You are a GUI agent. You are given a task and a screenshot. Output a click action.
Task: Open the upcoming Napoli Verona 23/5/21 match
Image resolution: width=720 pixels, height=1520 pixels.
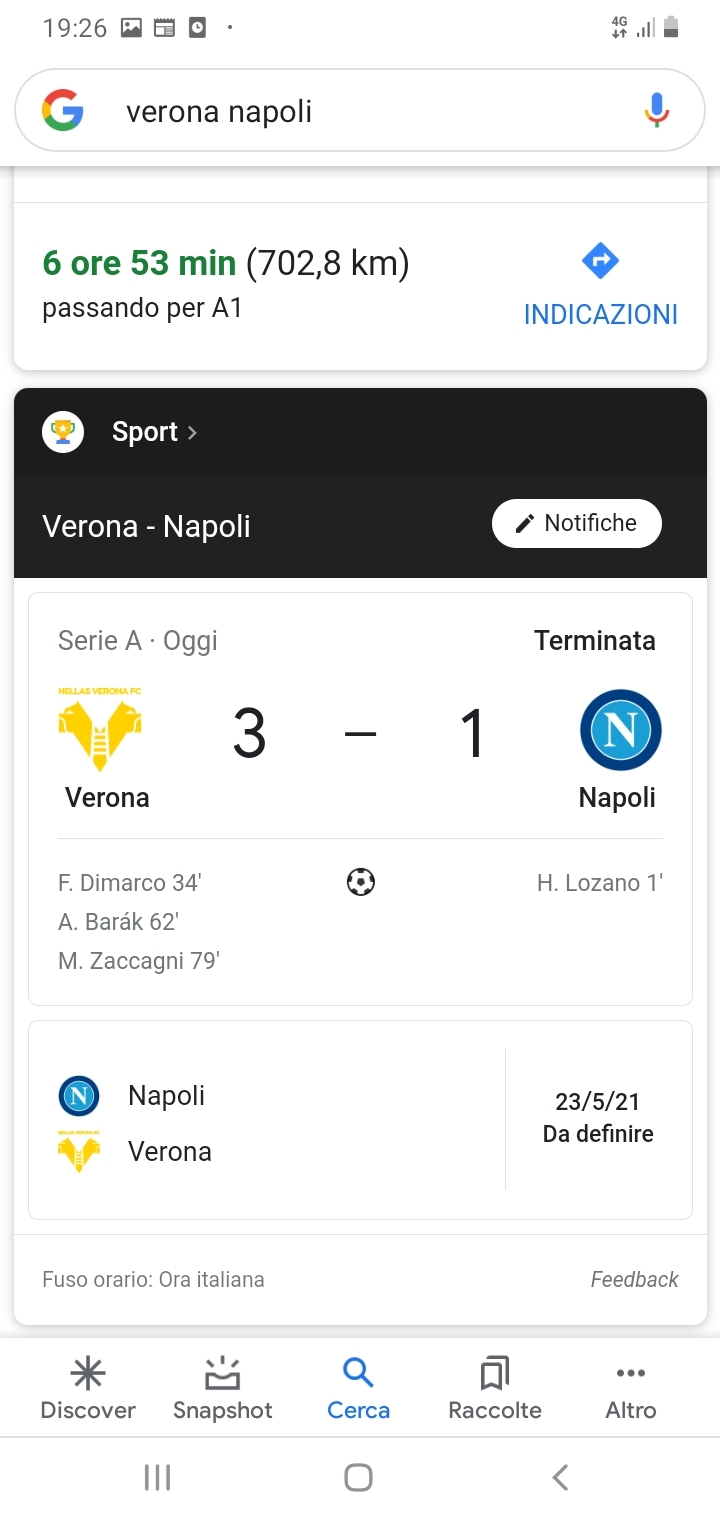[x=360, y=1120]
